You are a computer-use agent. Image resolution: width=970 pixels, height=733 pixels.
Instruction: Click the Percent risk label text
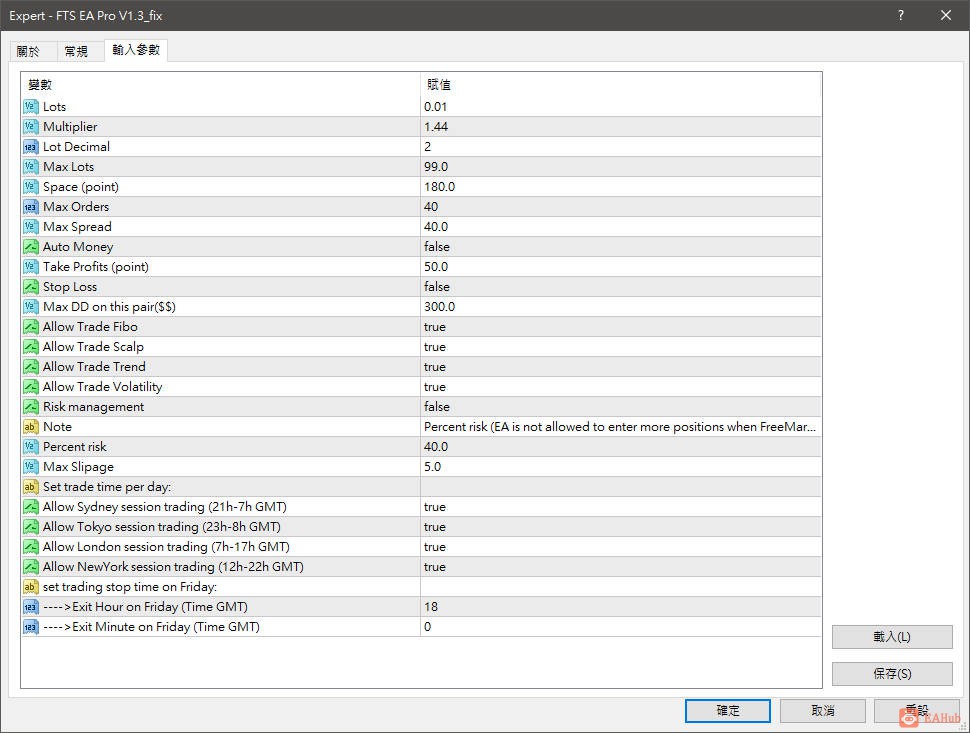(x=75, y=447)
